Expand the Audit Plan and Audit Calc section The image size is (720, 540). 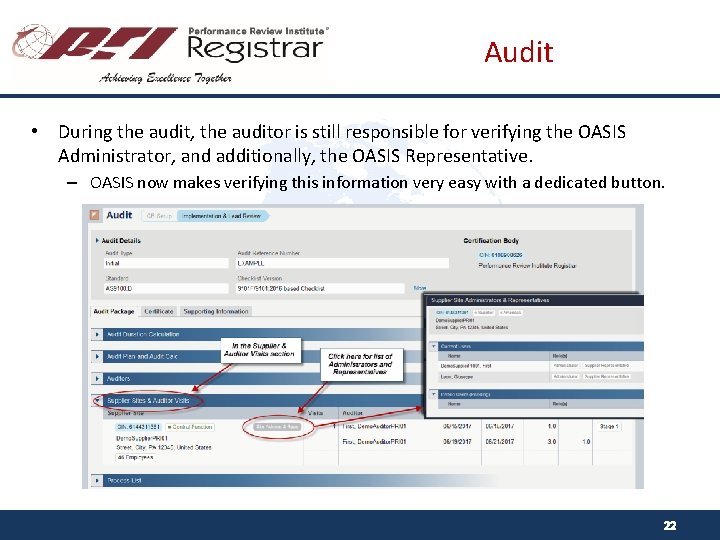97,356
